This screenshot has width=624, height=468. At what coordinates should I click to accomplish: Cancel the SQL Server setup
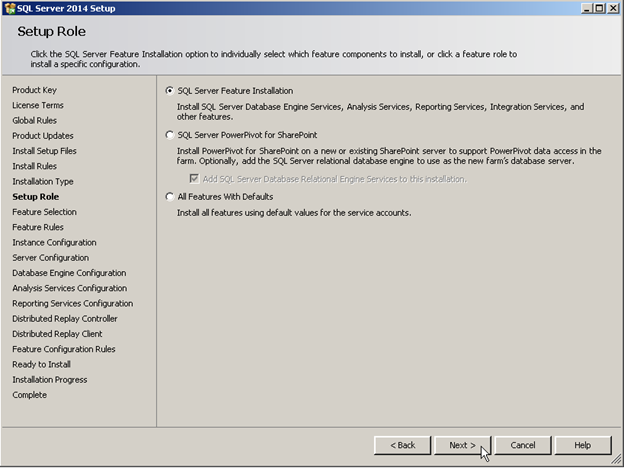523,445
